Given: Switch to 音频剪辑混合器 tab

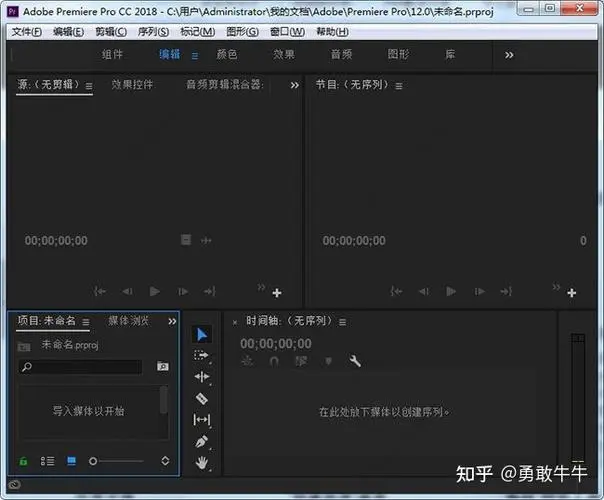Looking at the screenshot, I should point(225,84).
